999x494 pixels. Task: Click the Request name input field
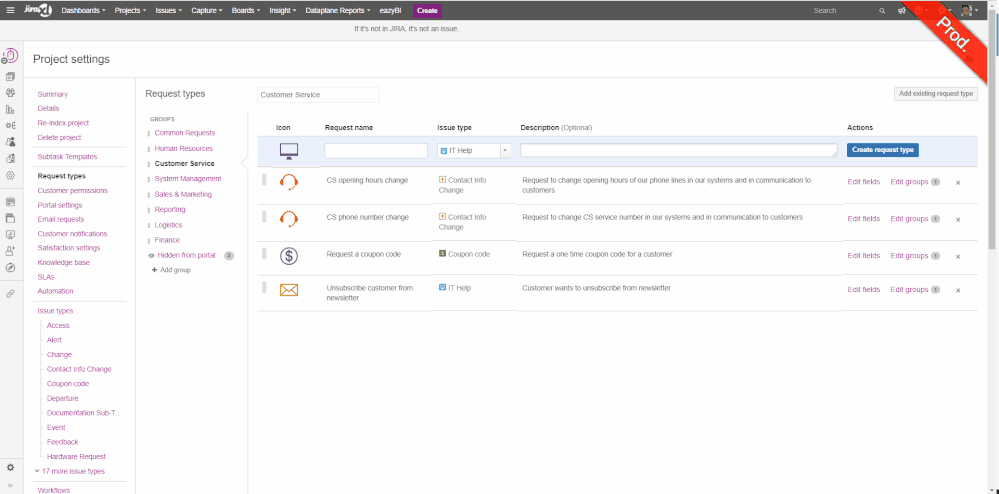tap(376, 150)
